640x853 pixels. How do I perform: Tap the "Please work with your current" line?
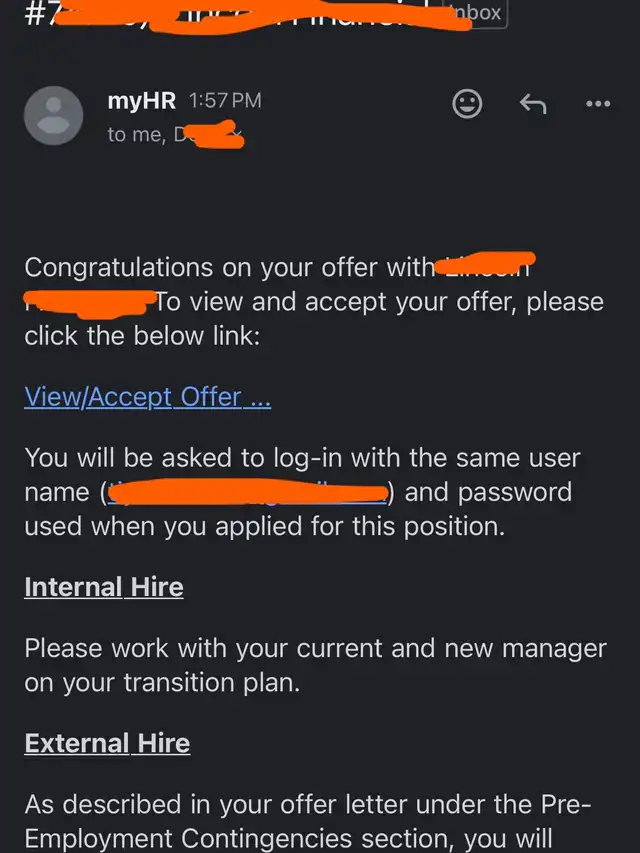(x=315, y=648)
